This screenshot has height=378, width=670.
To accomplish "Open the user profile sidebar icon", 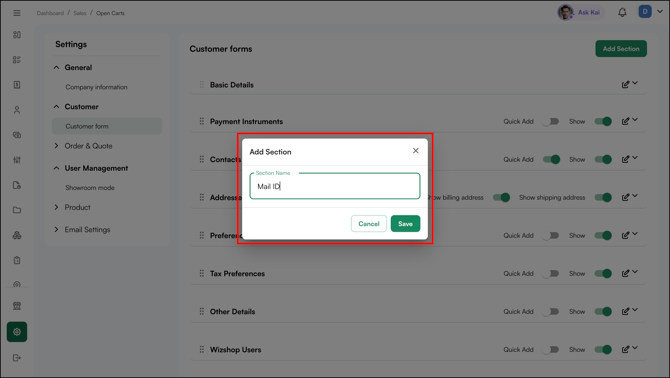I will 17,110.
